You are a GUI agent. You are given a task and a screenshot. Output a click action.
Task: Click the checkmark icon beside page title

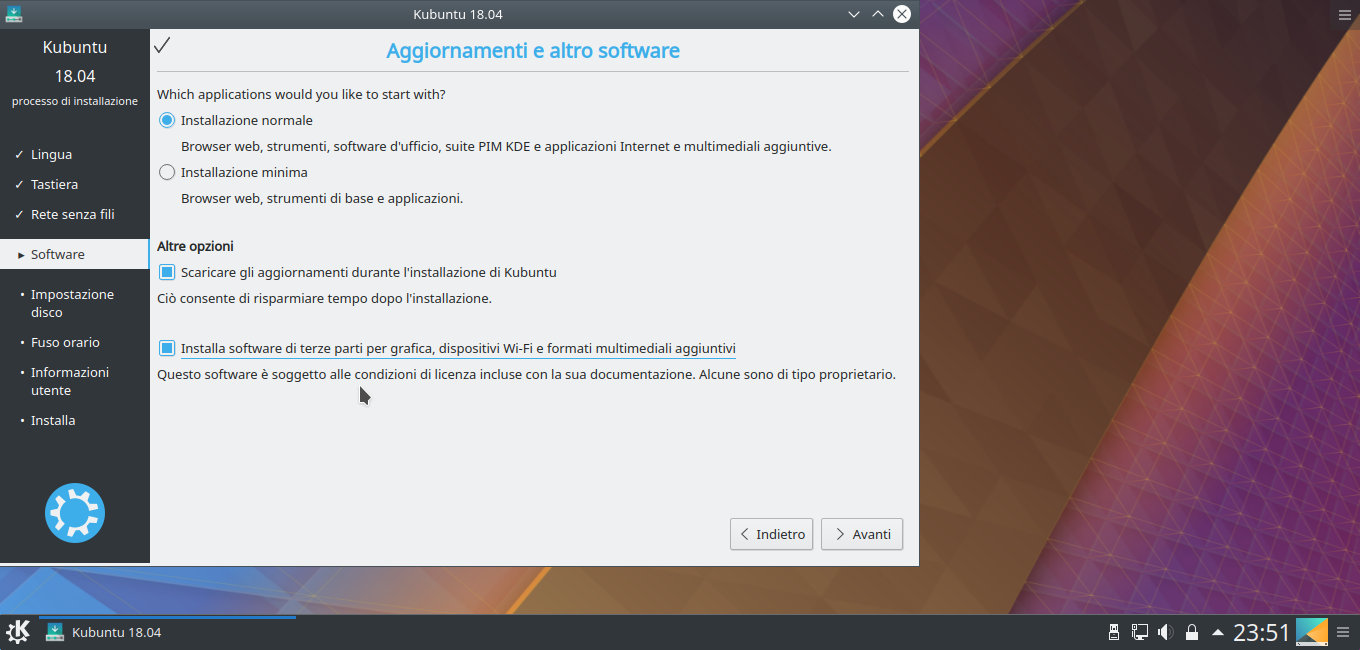[x=163, y=46]
